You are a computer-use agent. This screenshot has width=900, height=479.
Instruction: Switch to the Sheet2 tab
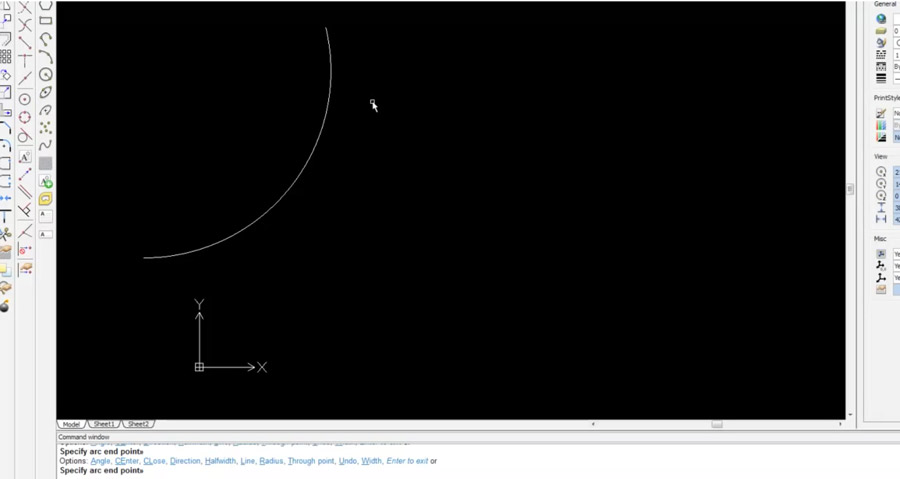coord(138,425)
